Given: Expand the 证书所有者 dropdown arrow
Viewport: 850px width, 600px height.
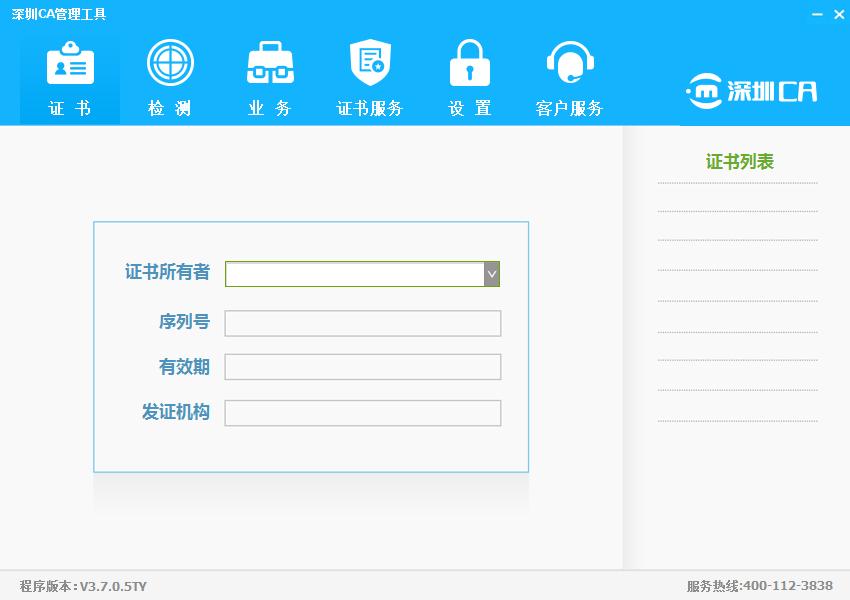Looking at the screenshot, I should 490,273.
